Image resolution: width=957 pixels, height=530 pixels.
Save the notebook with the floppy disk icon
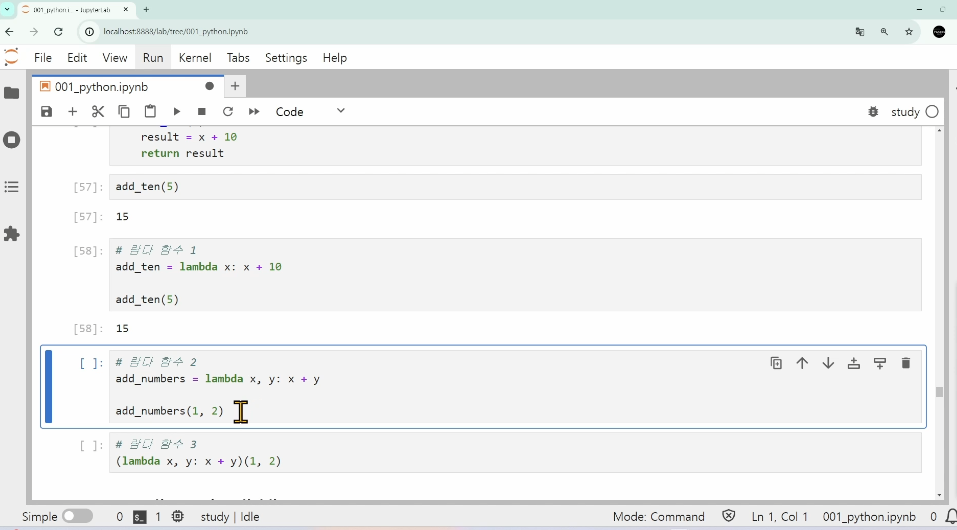point(46,112)
